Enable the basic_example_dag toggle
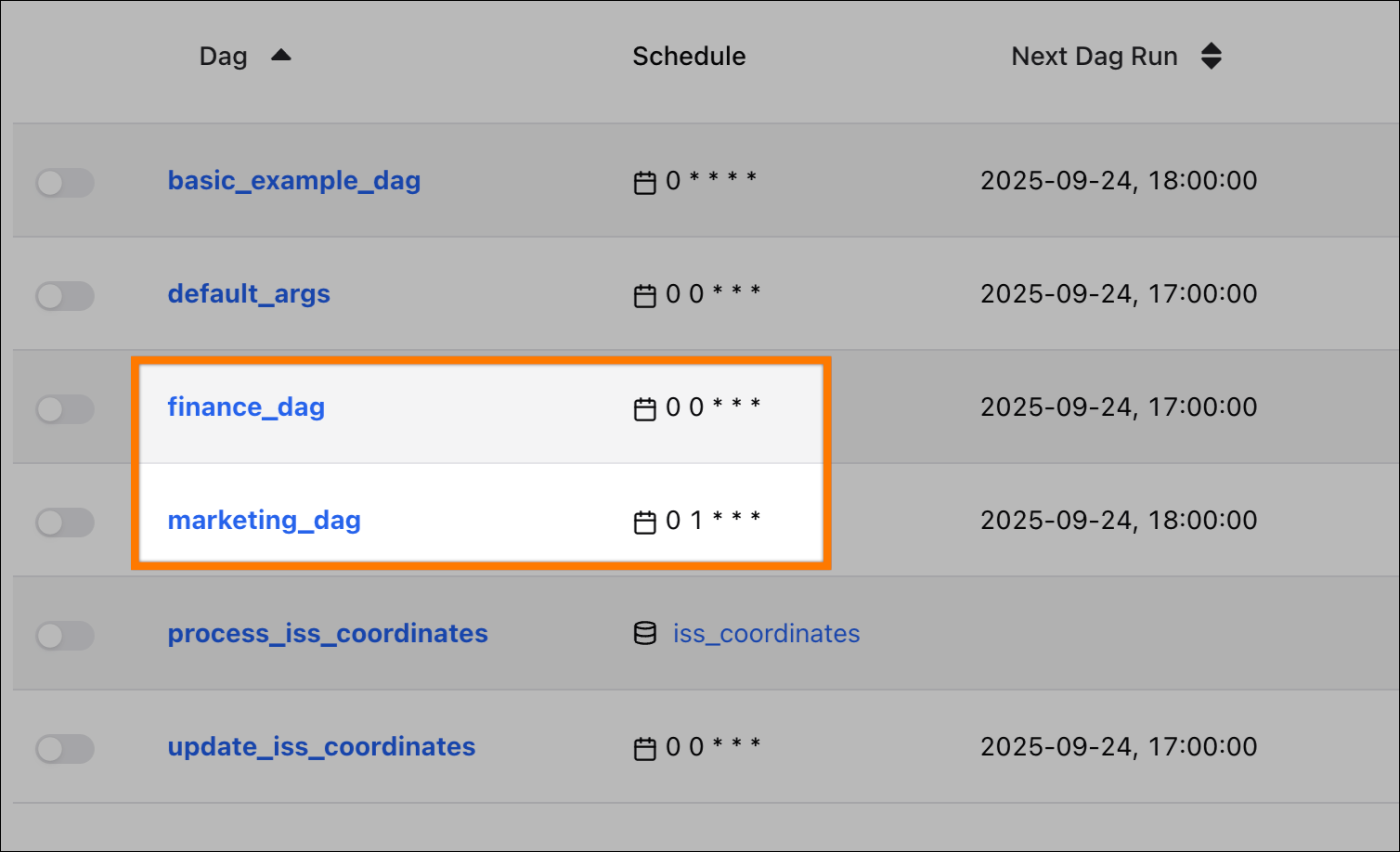The height and width of the screenshot is (852, 1400). 64,182
